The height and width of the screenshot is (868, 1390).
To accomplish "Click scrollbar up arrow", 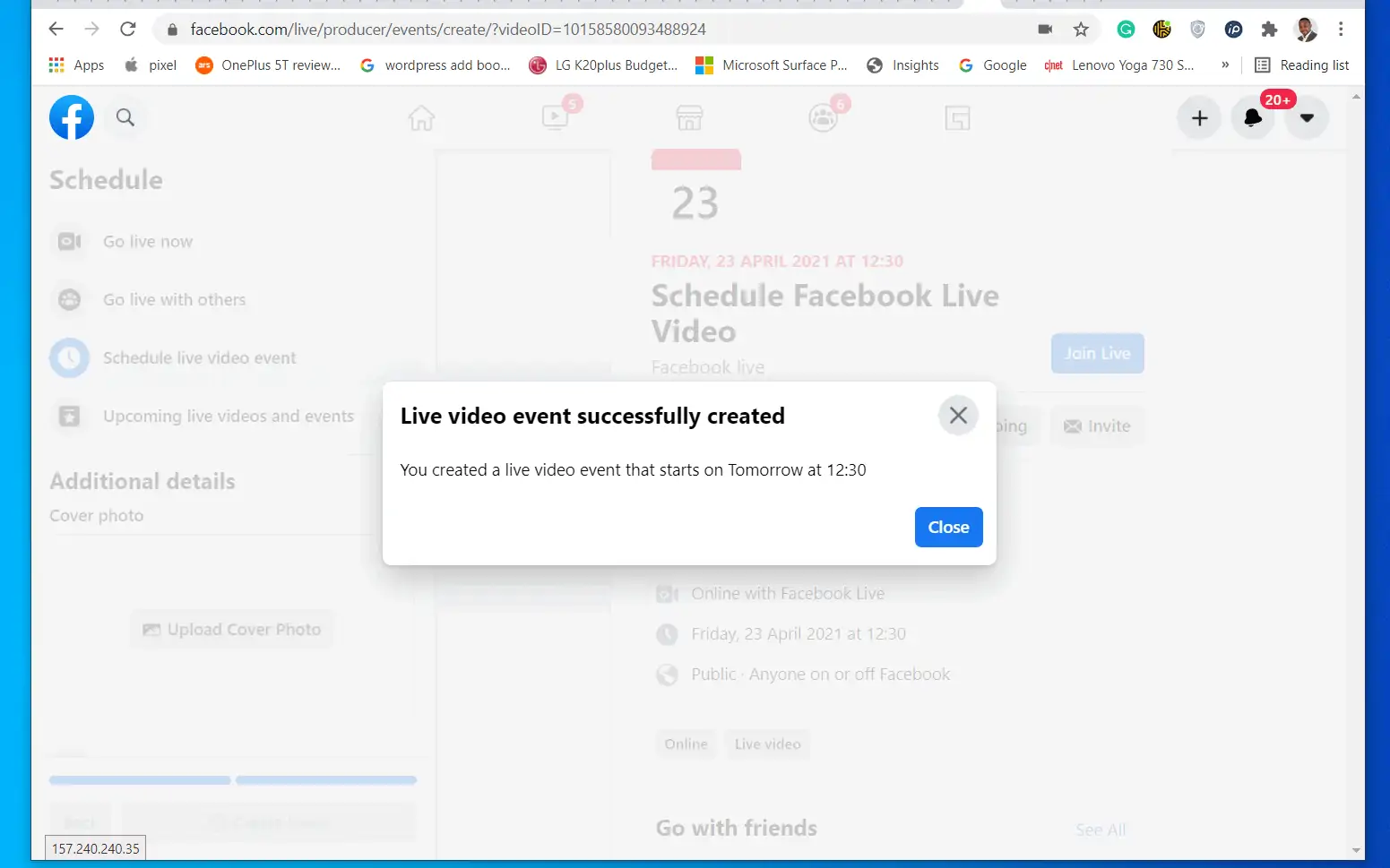I will pyautogui.click(x=1356, y=97).
